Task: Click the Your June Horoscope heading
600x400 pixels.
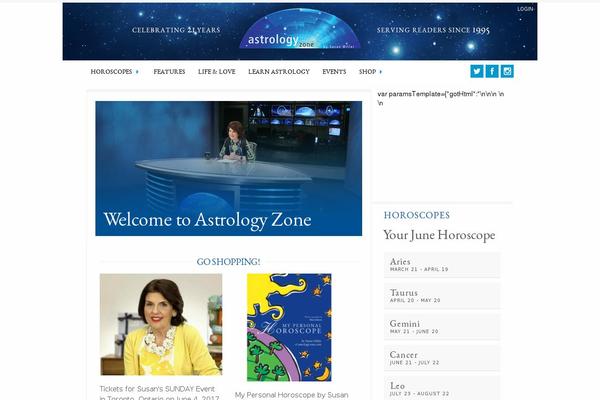Action: click(439, 235)
